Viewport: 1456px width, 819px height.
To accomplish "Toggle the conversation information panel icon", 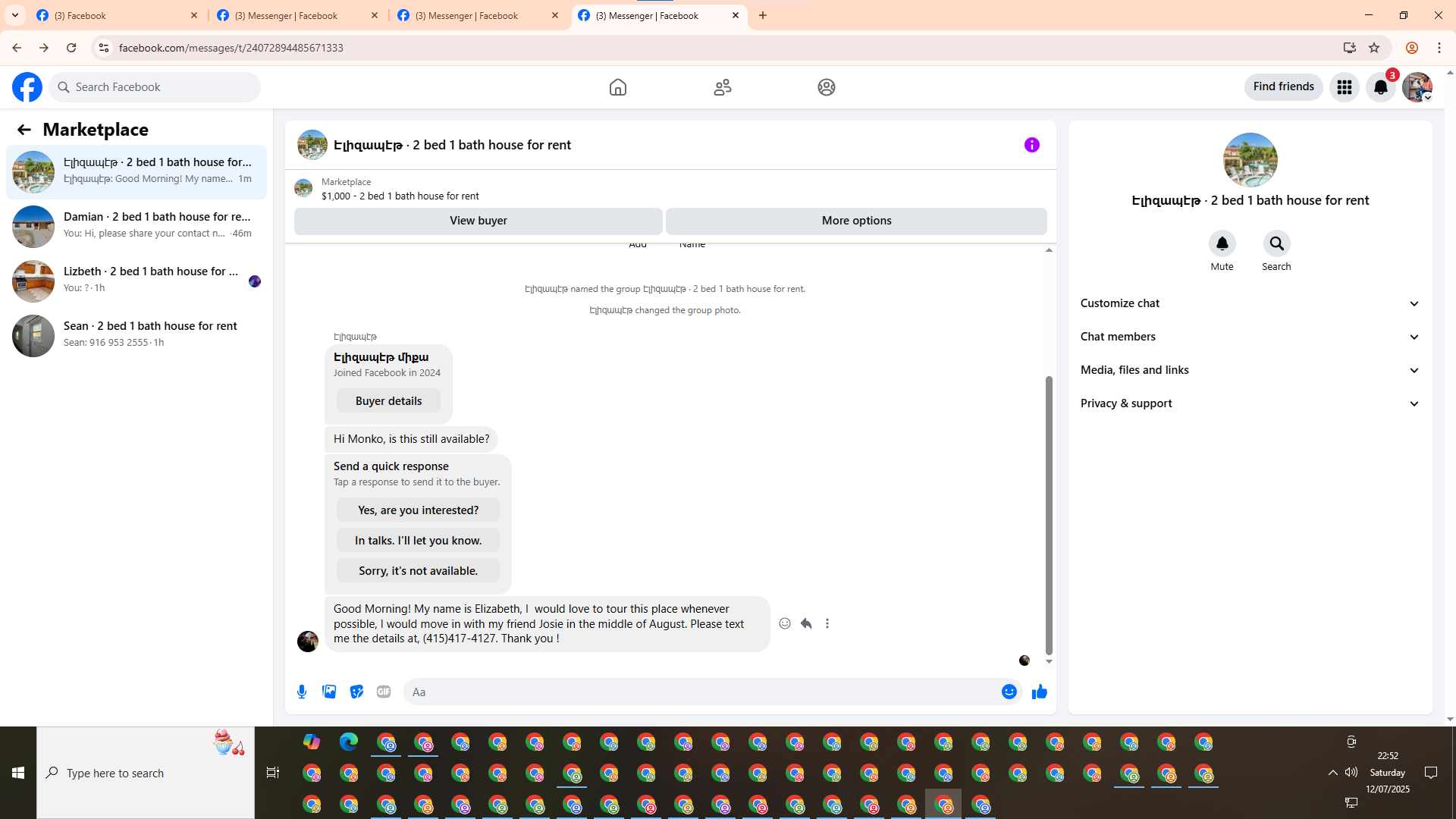I will pos(1031,145).
